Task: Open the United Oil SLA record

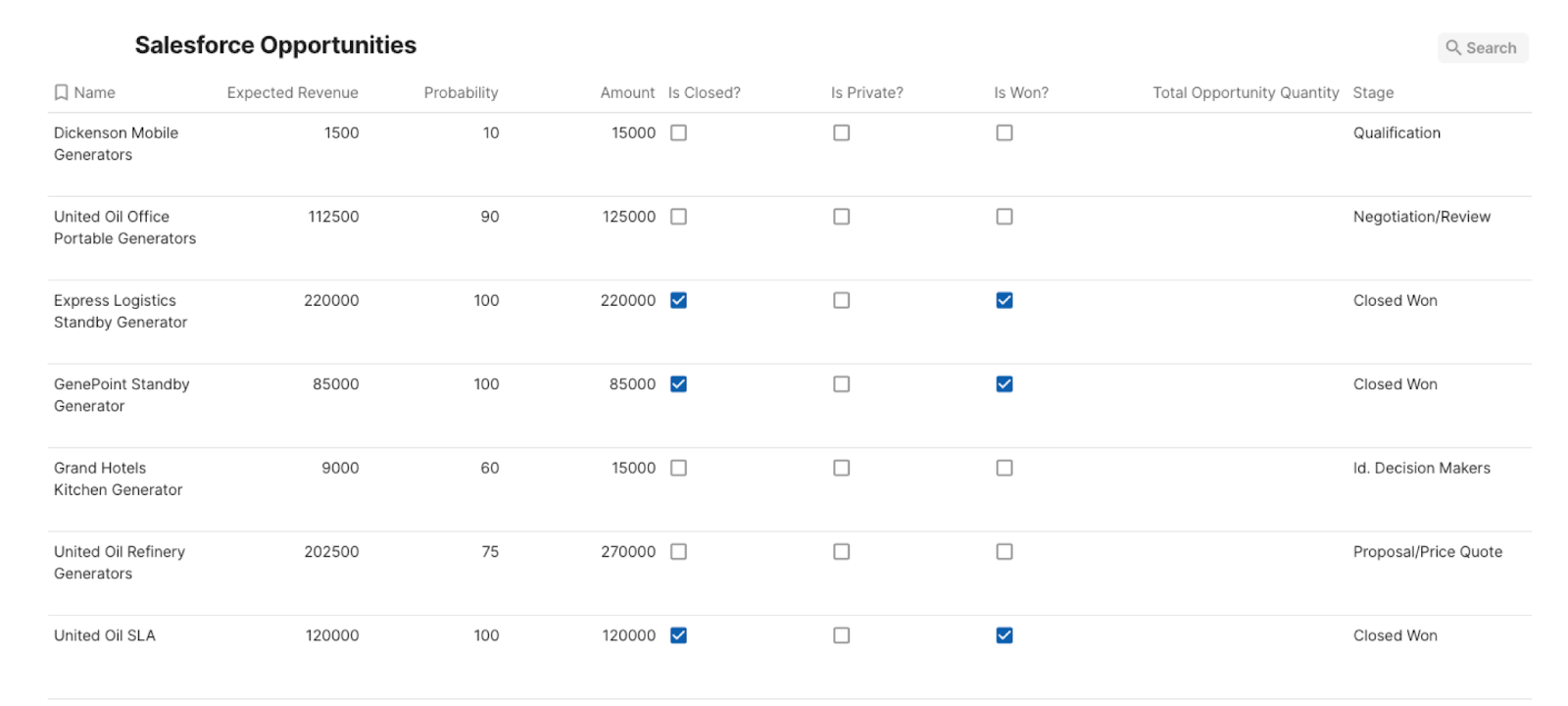Action: [x=104, y=635]
